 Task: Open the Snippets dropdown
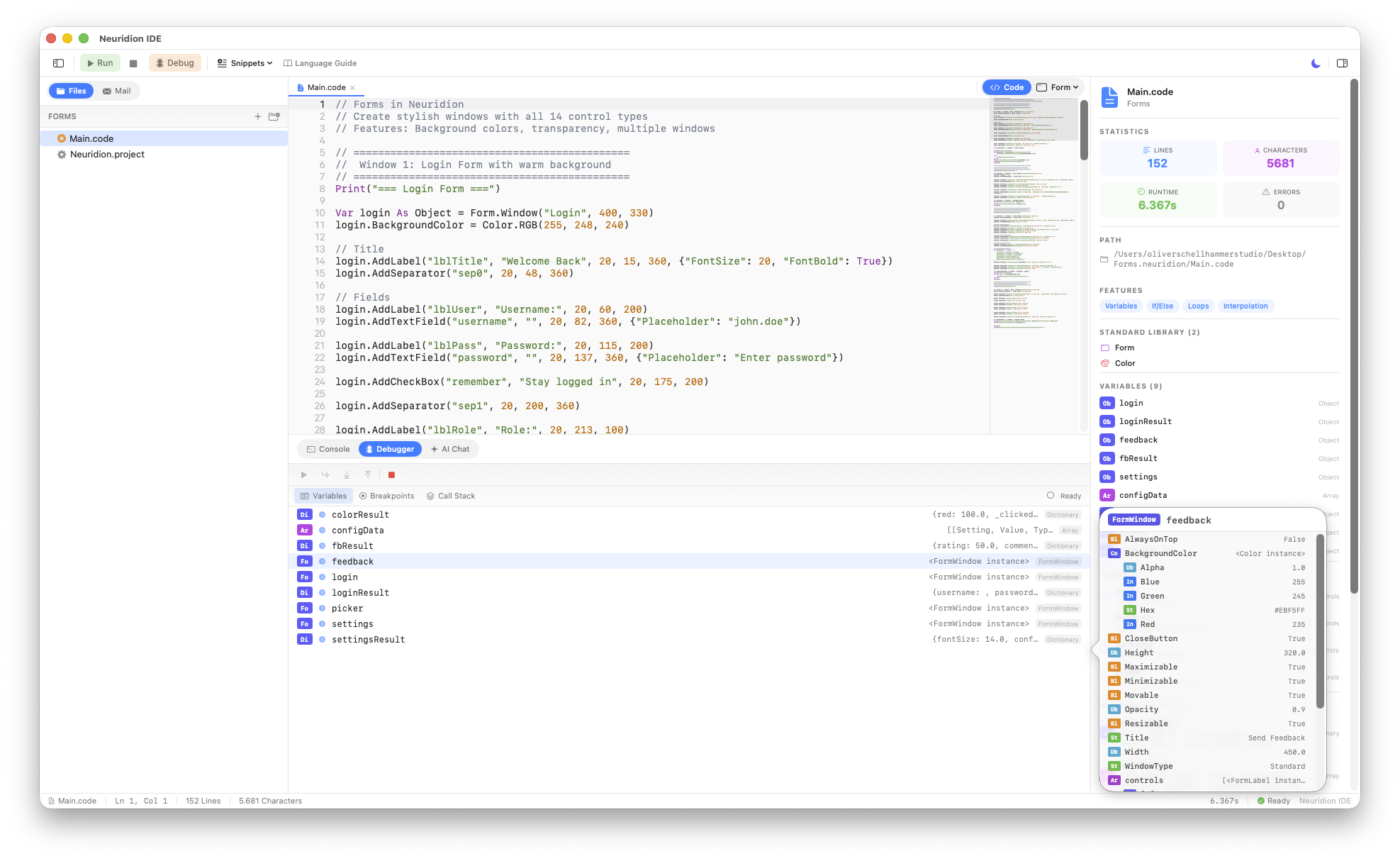244,63
